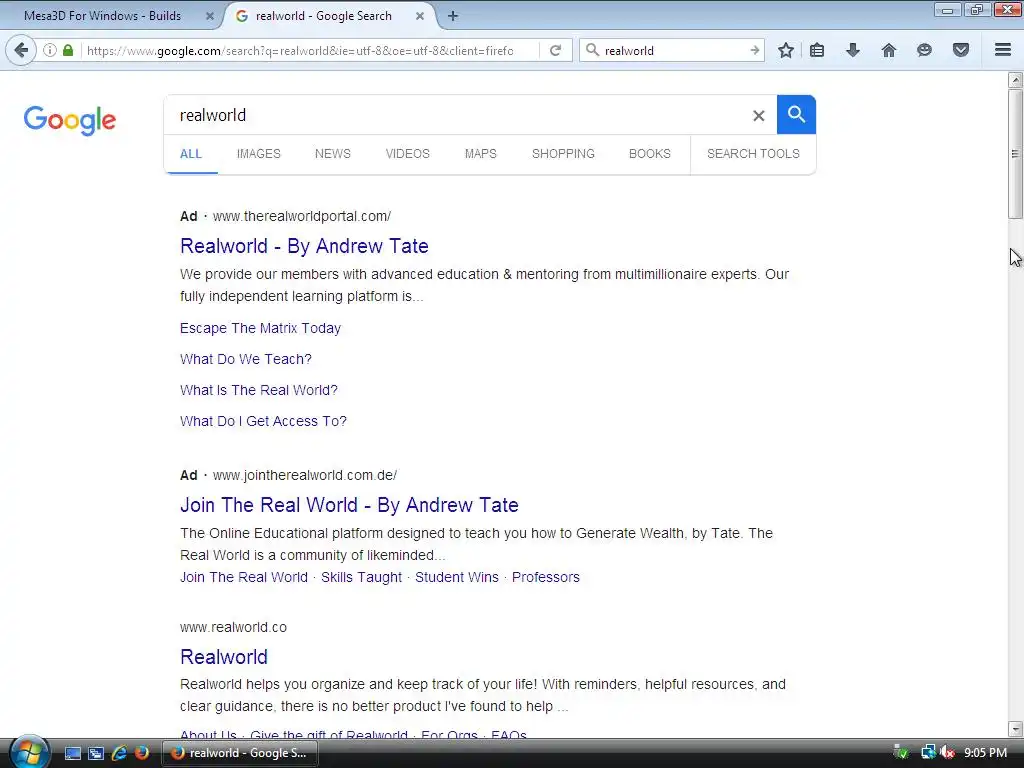Open SEARCH TOOLS options
The height and width of the screenshot is (768, 1024).
[753, 153]
